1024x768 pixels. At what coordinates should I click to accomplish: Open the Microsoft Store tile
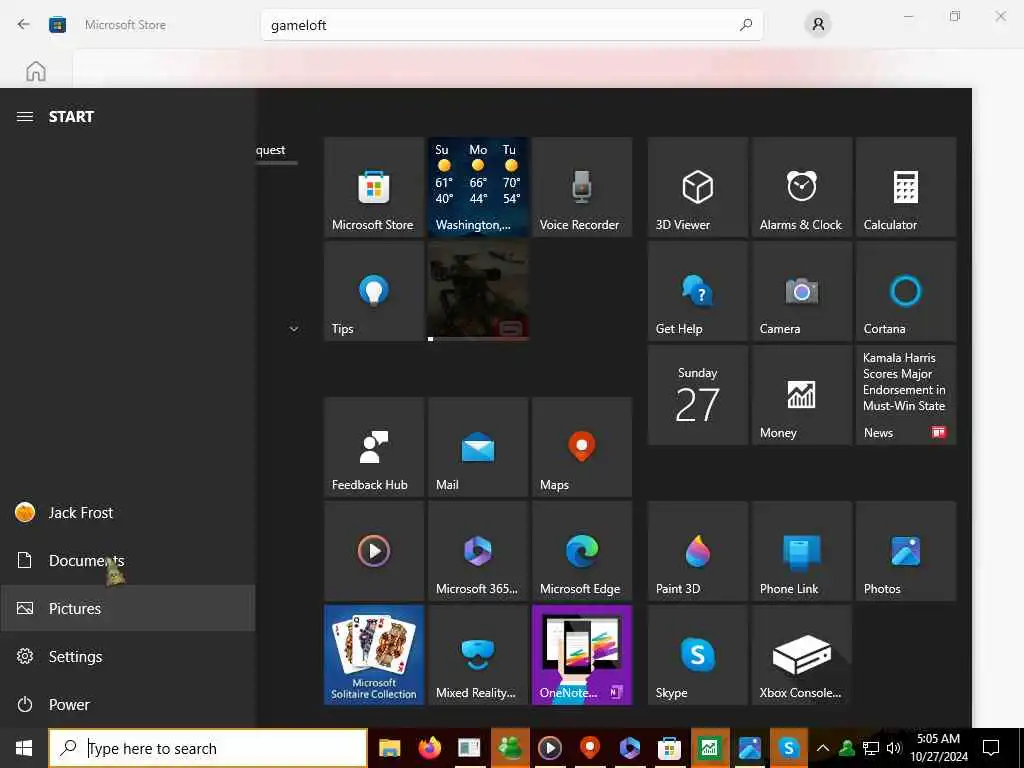pos(374,187)
